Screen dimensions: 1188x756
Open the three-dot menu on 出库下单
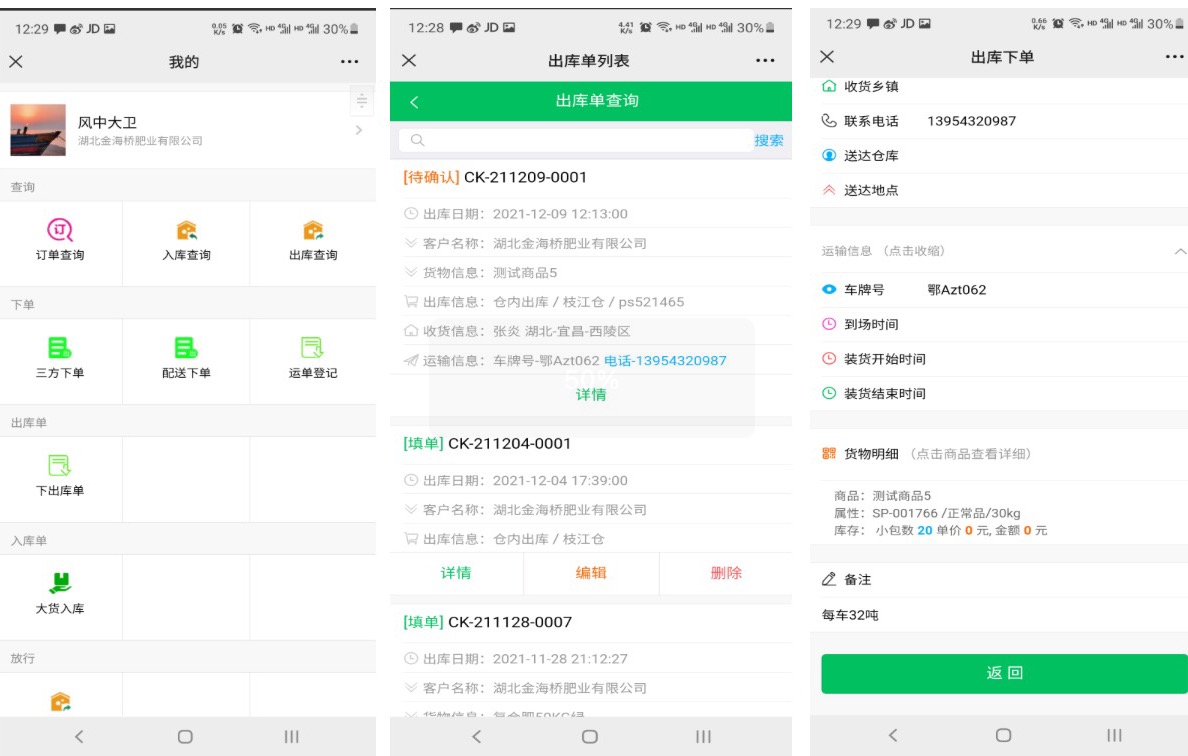[x=1174, y=57]
